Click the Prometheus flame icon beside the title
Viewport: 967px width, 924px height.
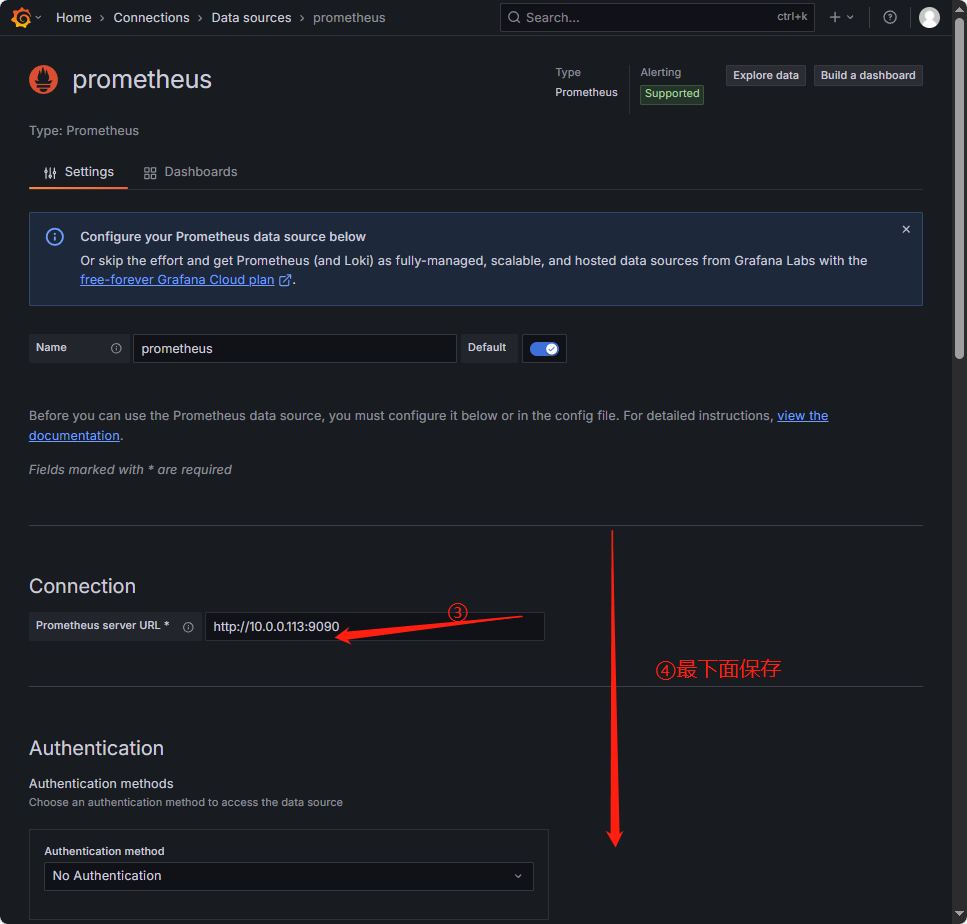41,80
